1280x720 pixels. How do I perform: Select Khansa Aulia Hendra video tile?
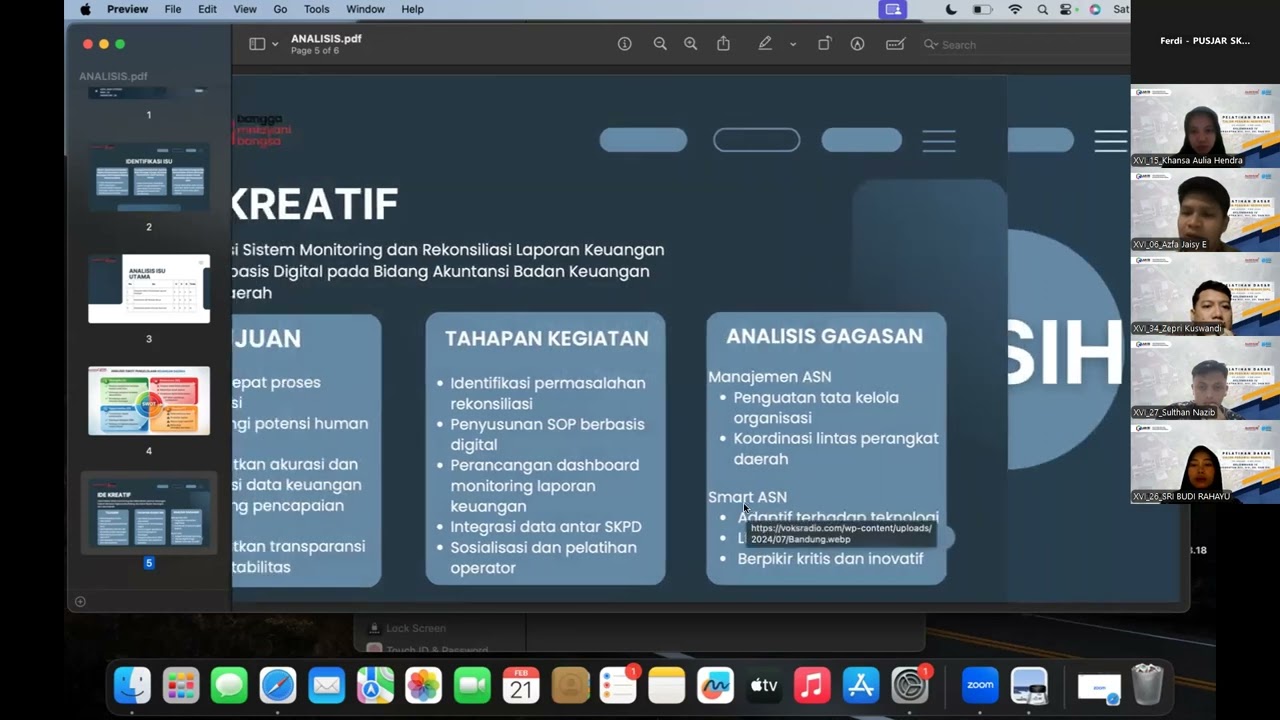(1205, 126)
